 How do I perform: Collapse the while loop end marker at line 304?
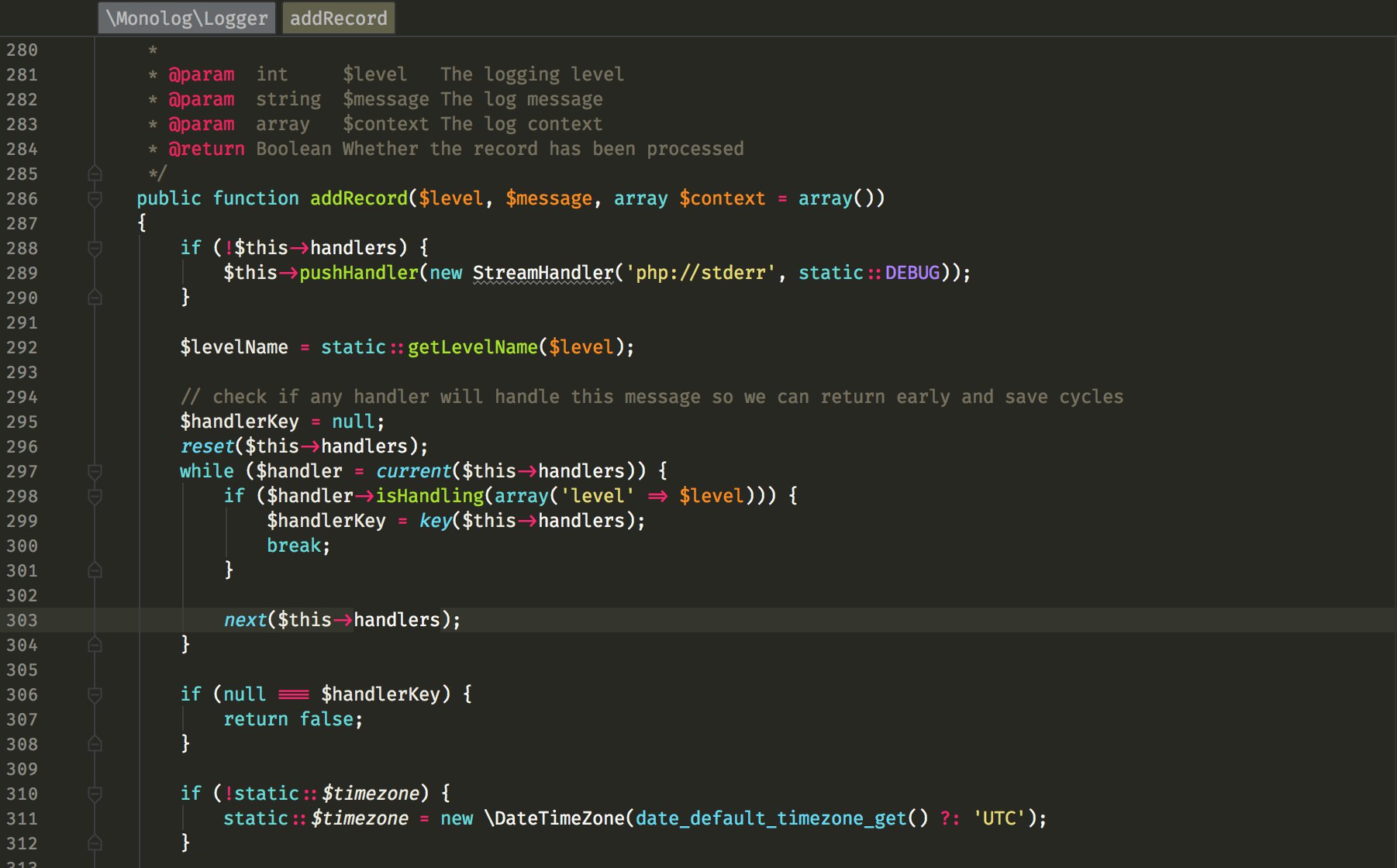click(94, 645)
